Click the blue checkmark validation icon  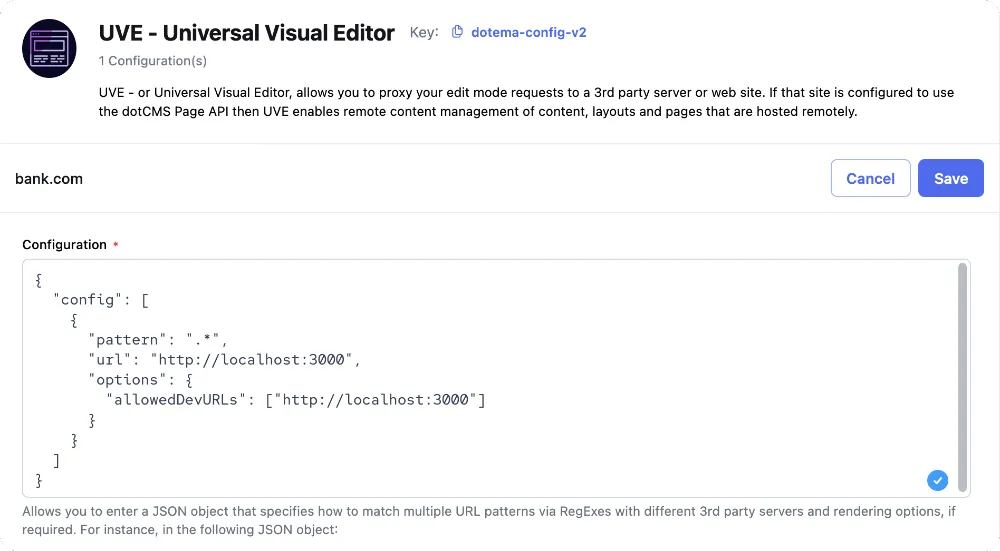pos(937,480)
